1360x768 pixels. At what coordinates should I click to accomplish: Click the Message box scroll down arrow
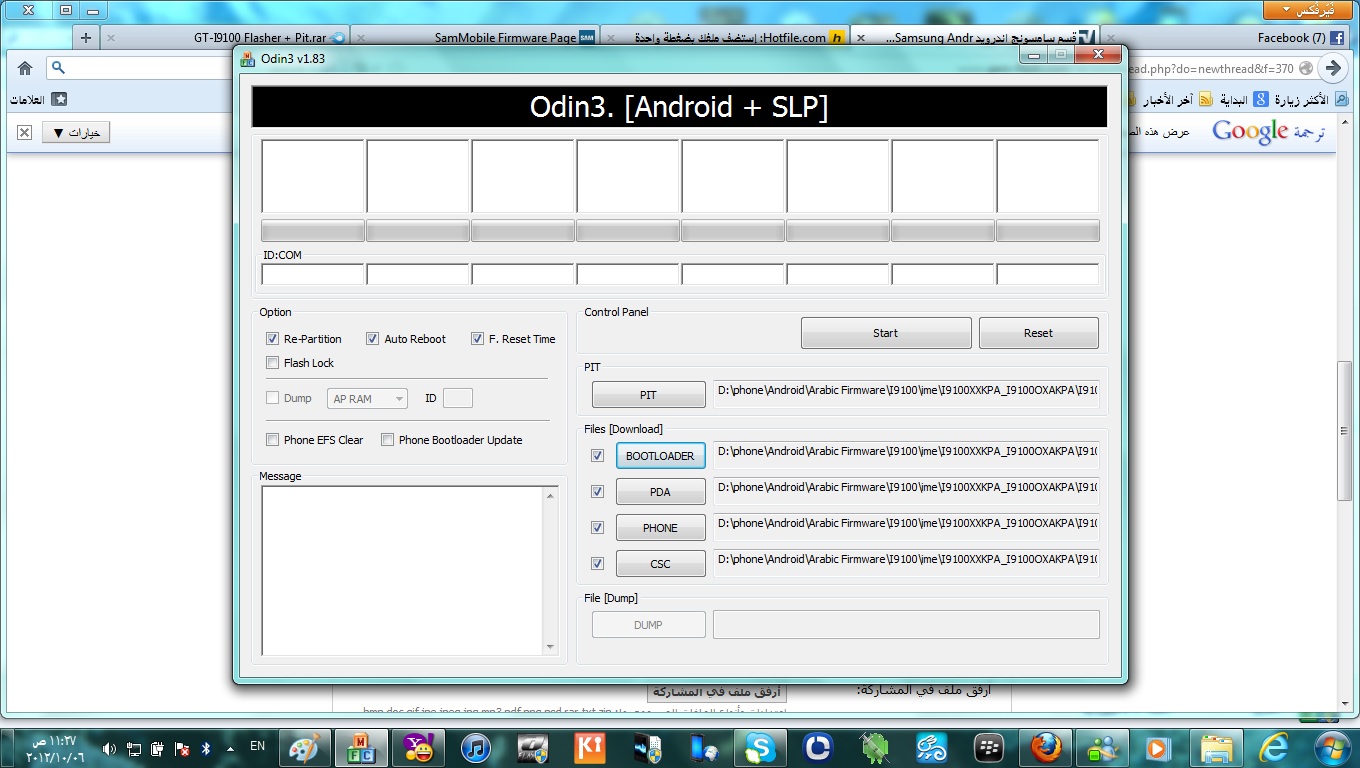tap(551, 648)
